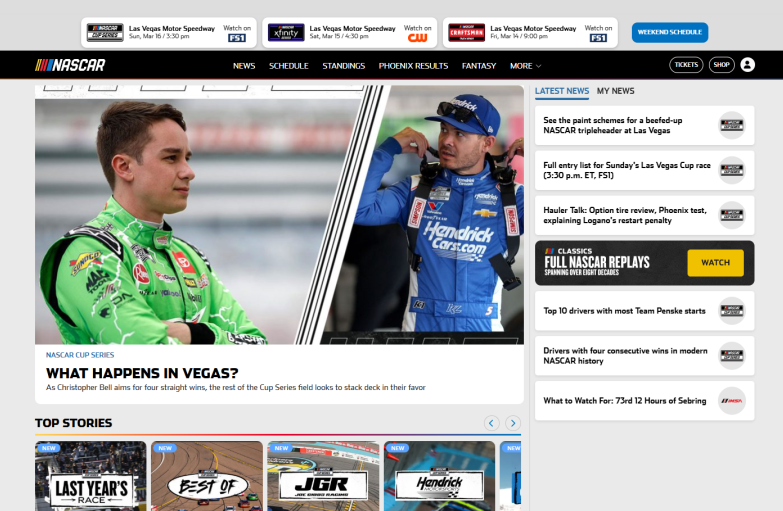Open the SCHEDULE menu item
Screen dimensions: 783x511
(289, 65)
